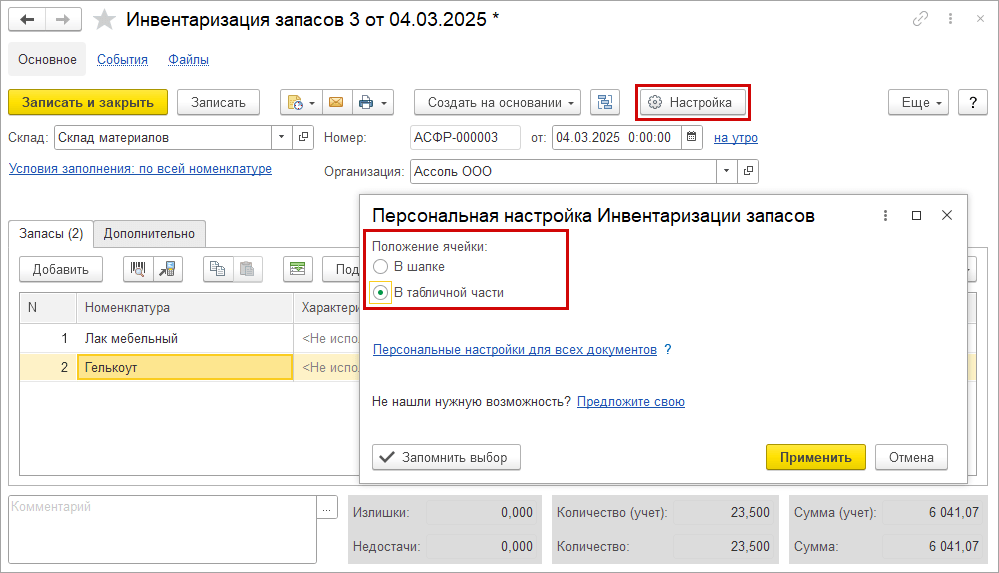Click 'Запомнить выбор' checkmark button
The height and width of the screenshot is (573, 999).
[x=446, y=457]
